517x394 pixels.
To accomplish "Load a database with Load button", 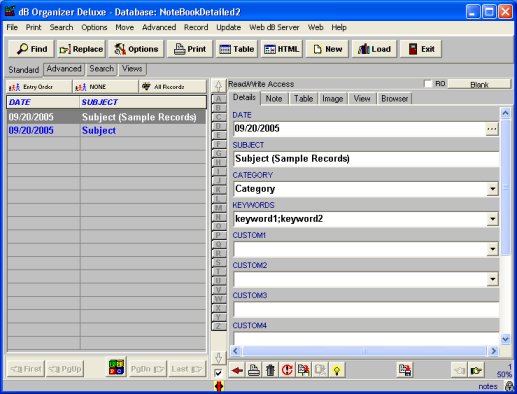I will 374,49.
